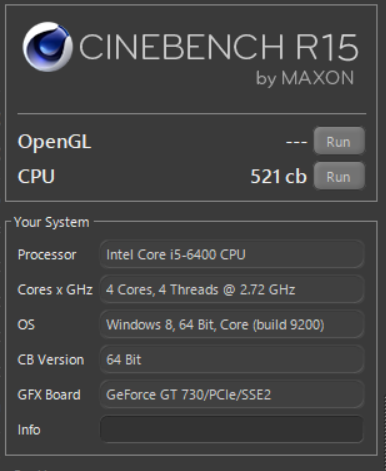
Task: Click the 'by MAXON' text
Action: point(305,79)
